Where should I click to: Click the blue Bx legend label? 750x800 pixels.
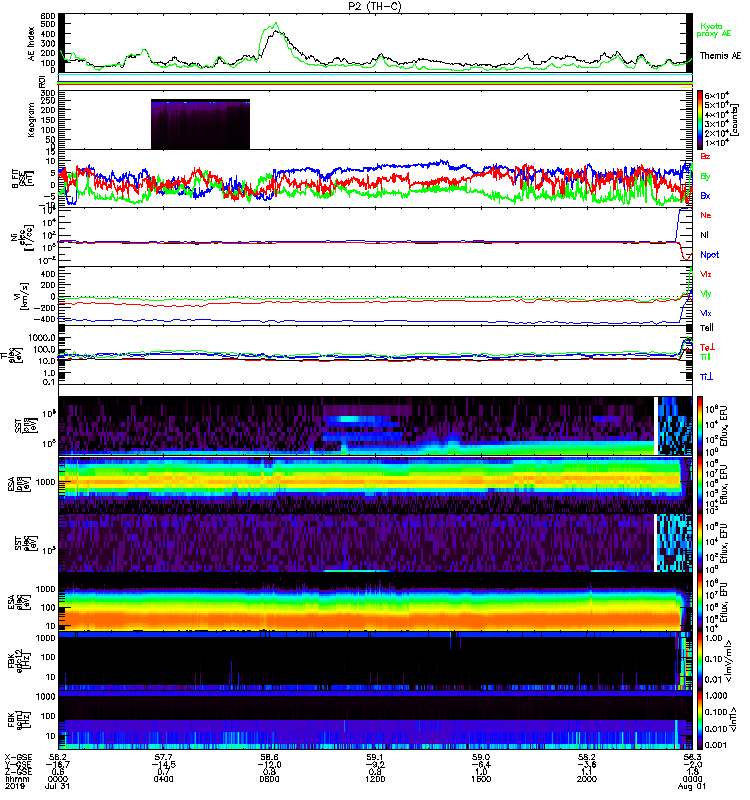pos(705,196)
